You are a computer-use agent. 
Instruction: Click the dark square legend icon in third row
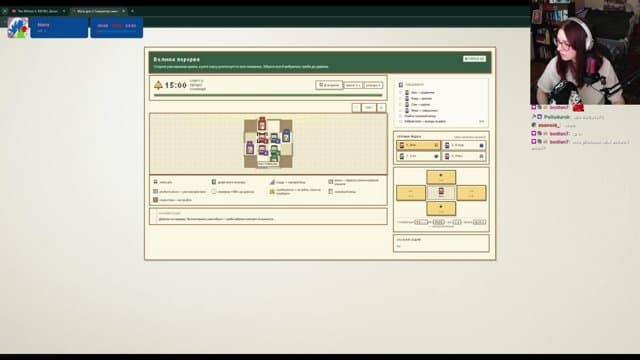point(156,200)
